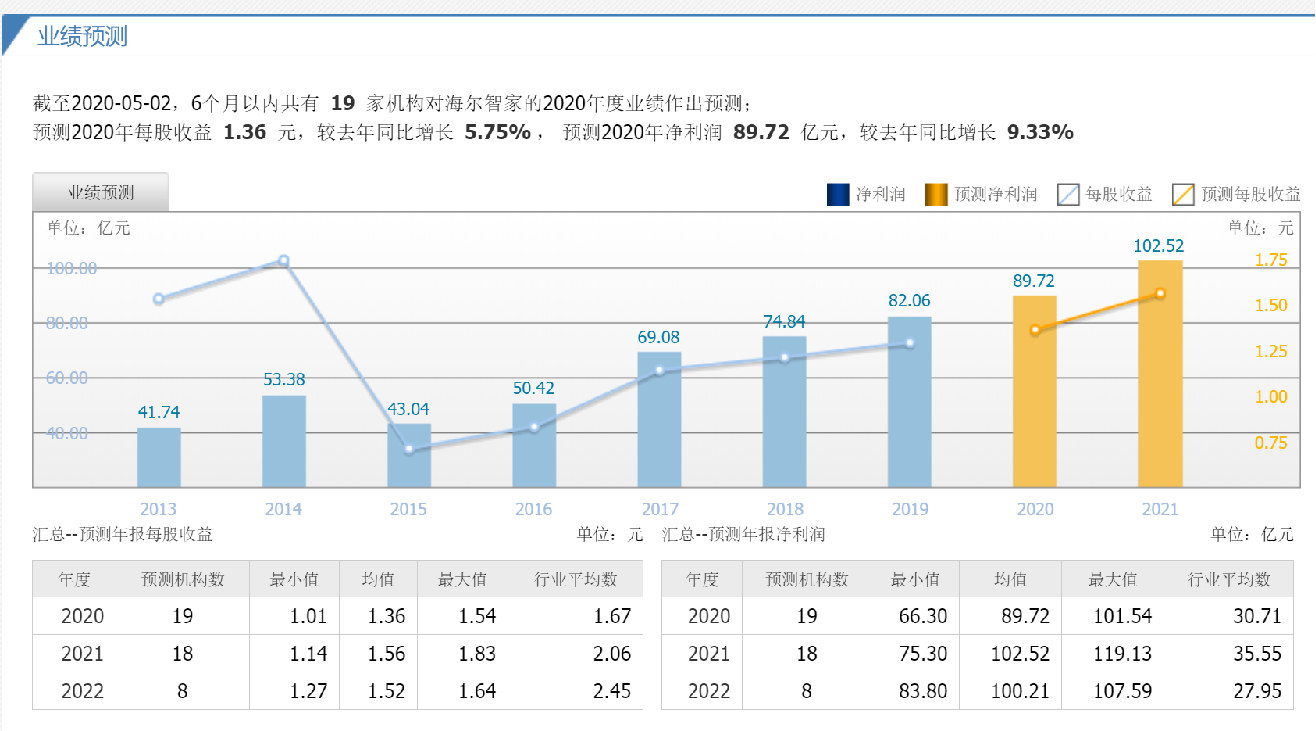Viewport: 1316px width, 731px height.
Task: Click the 行业平均数 header in EPS table
Action: coord(575,579)
